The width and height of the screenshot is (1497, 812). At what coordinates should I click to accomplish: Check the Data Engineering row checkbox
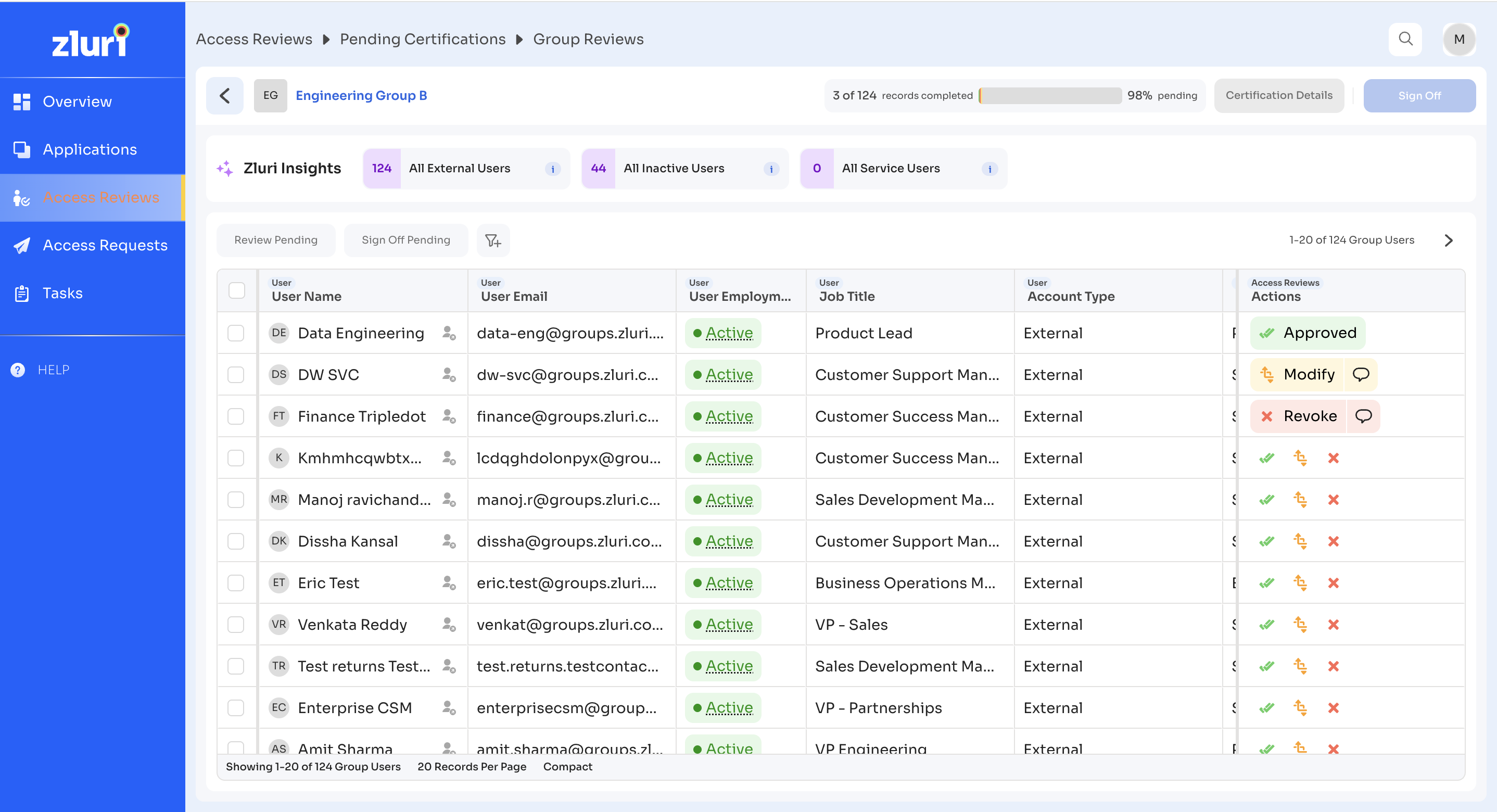(x=235, y=333)
